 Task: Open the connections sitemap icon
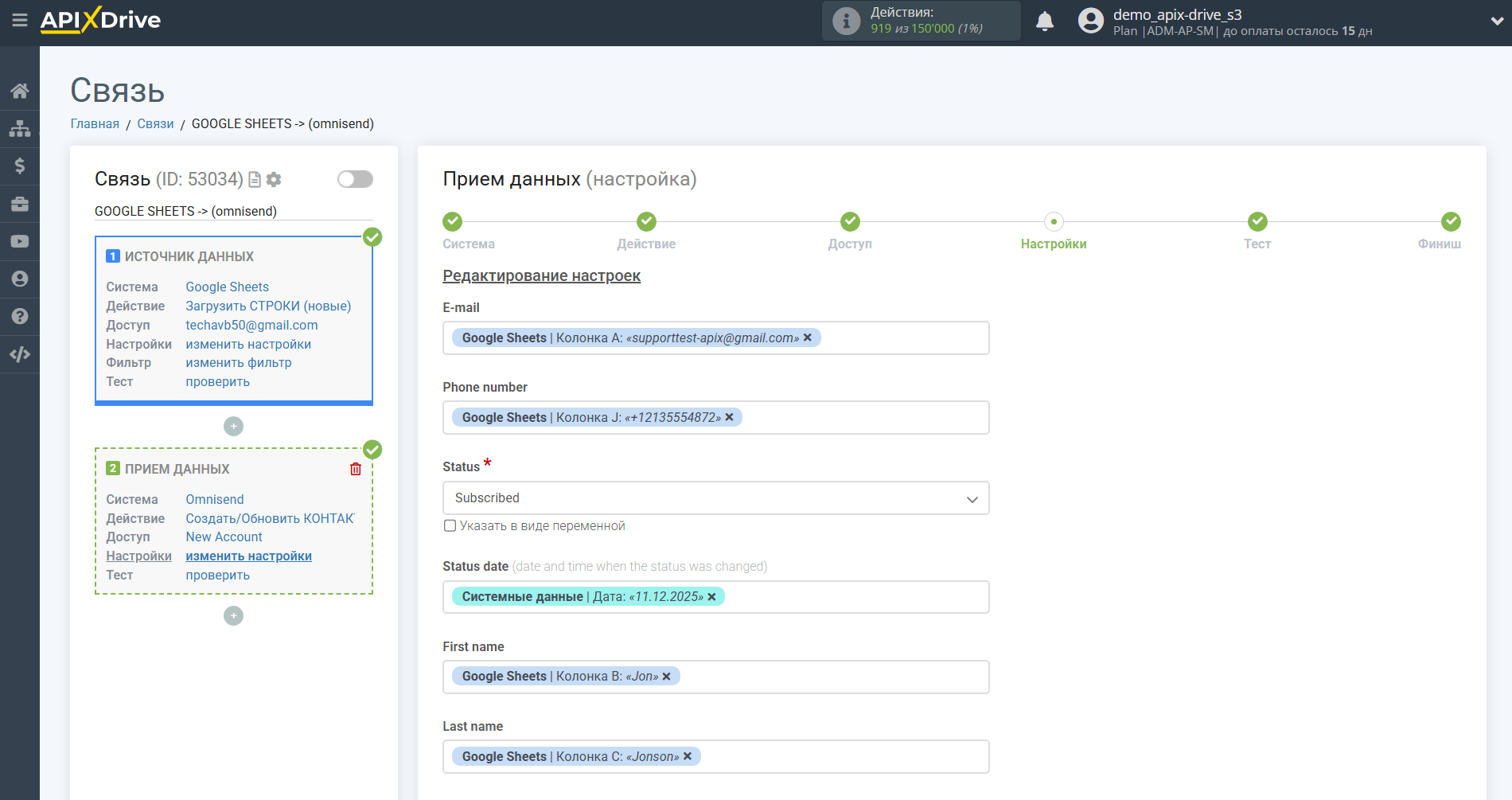click(x=20, y=128)
